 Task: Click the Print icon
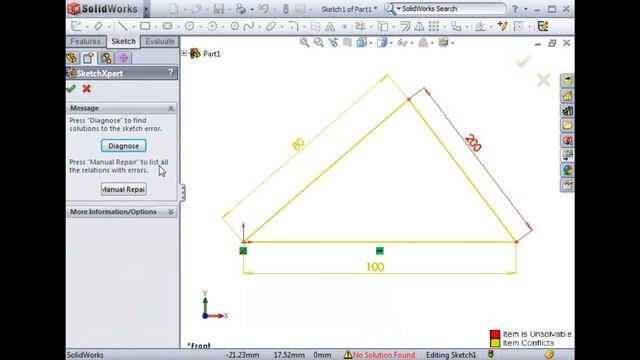point(241,9)
